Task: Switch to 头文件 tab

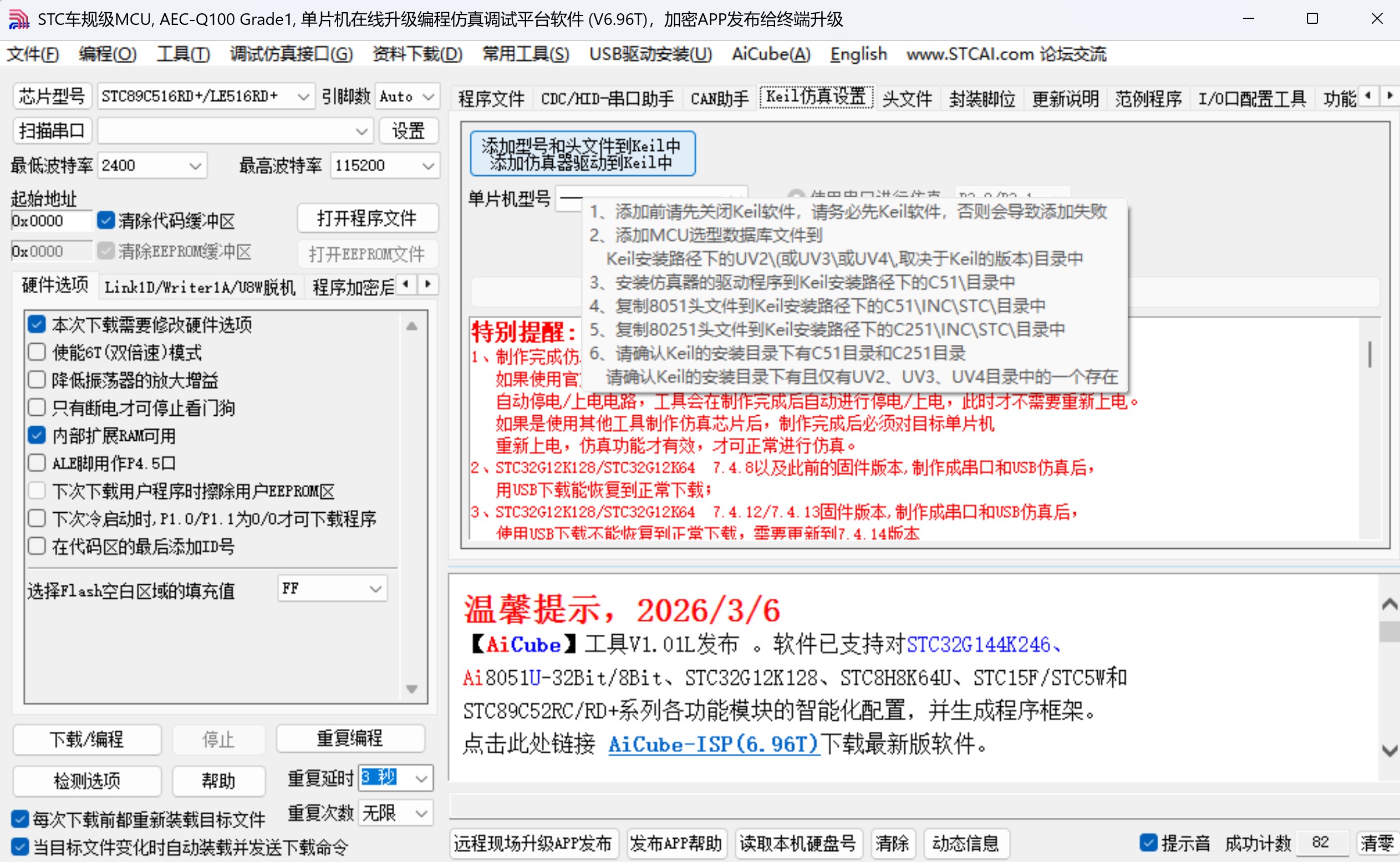Action: click(907, 99)
